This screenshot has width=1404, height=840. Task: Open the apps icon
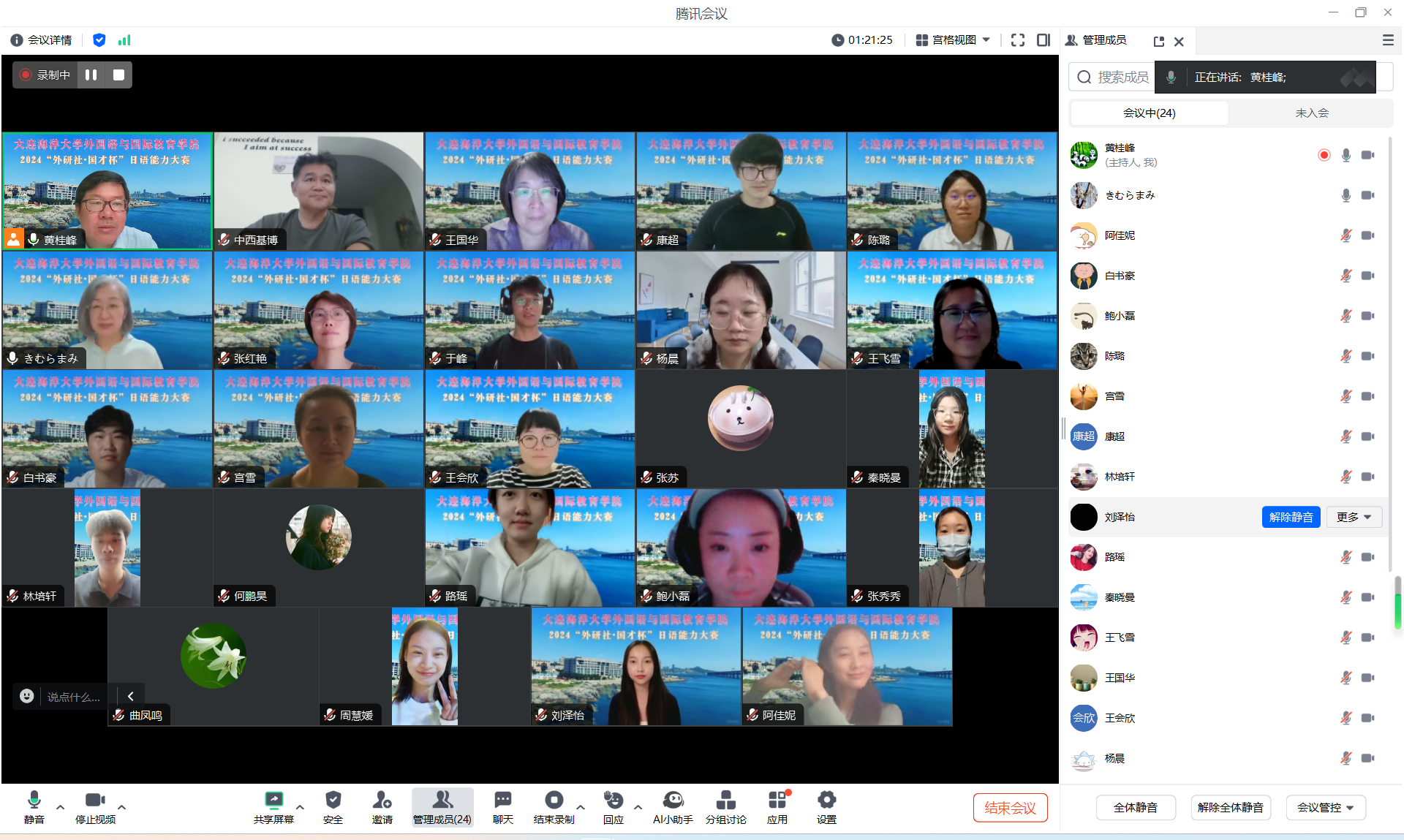click(x=777, y=800)
